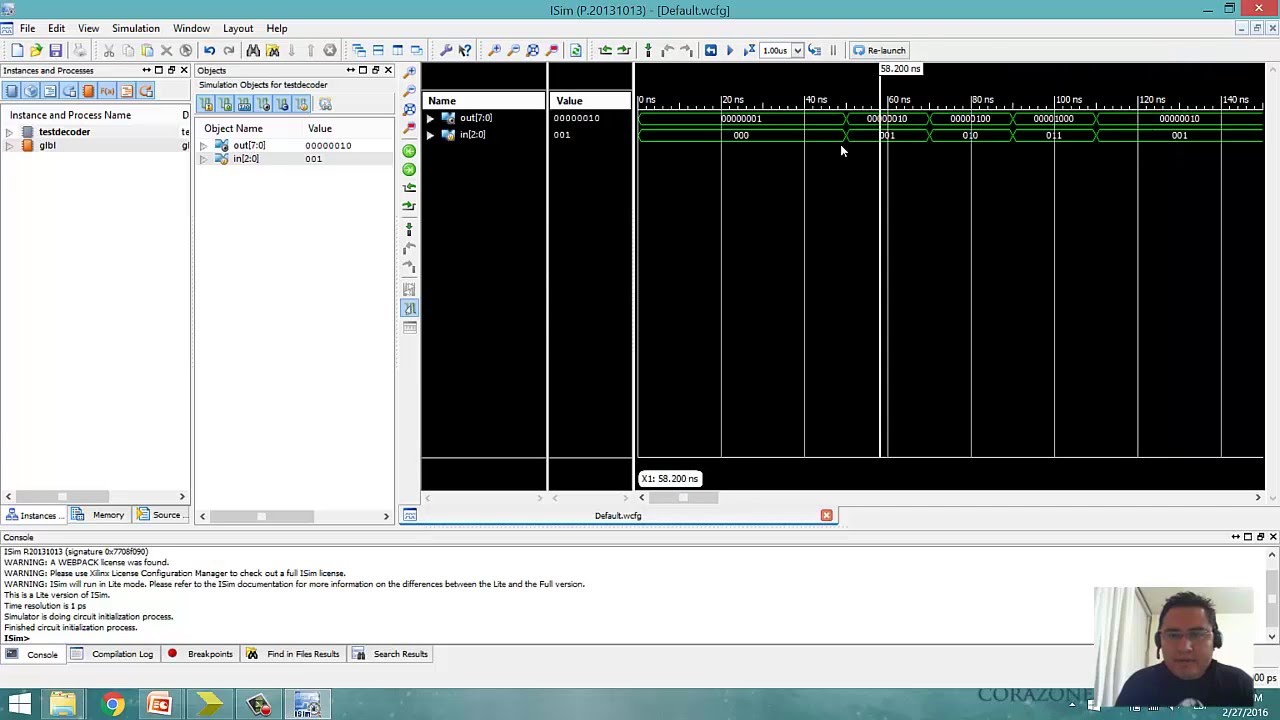1280x720 pixels.
Task: Open File Explorer from taskbar
Action: tap(62, 705)
